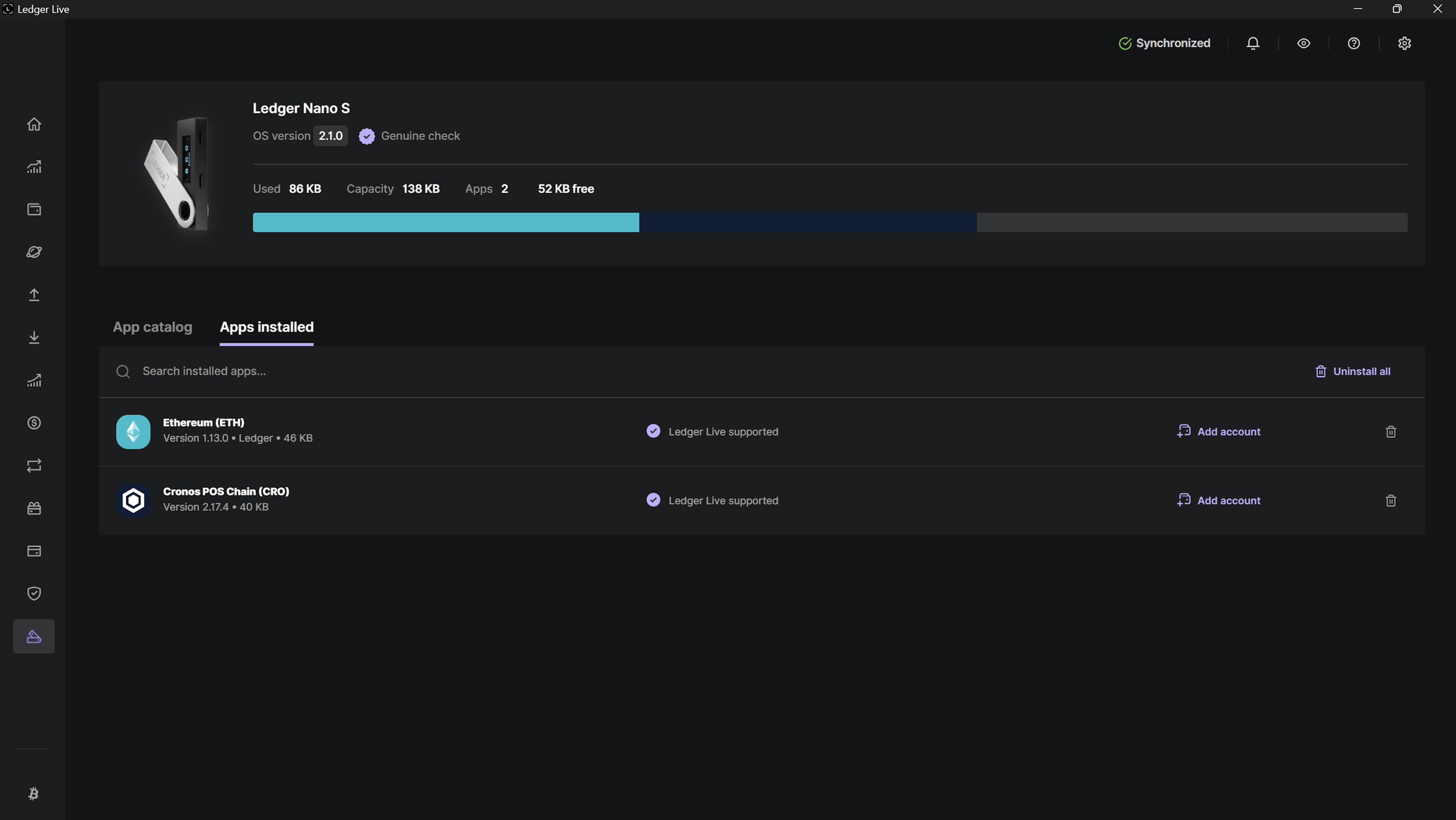Click Ledger Live supported label for Cronos
Screen dimensions: 1456x820
(723, 500)
